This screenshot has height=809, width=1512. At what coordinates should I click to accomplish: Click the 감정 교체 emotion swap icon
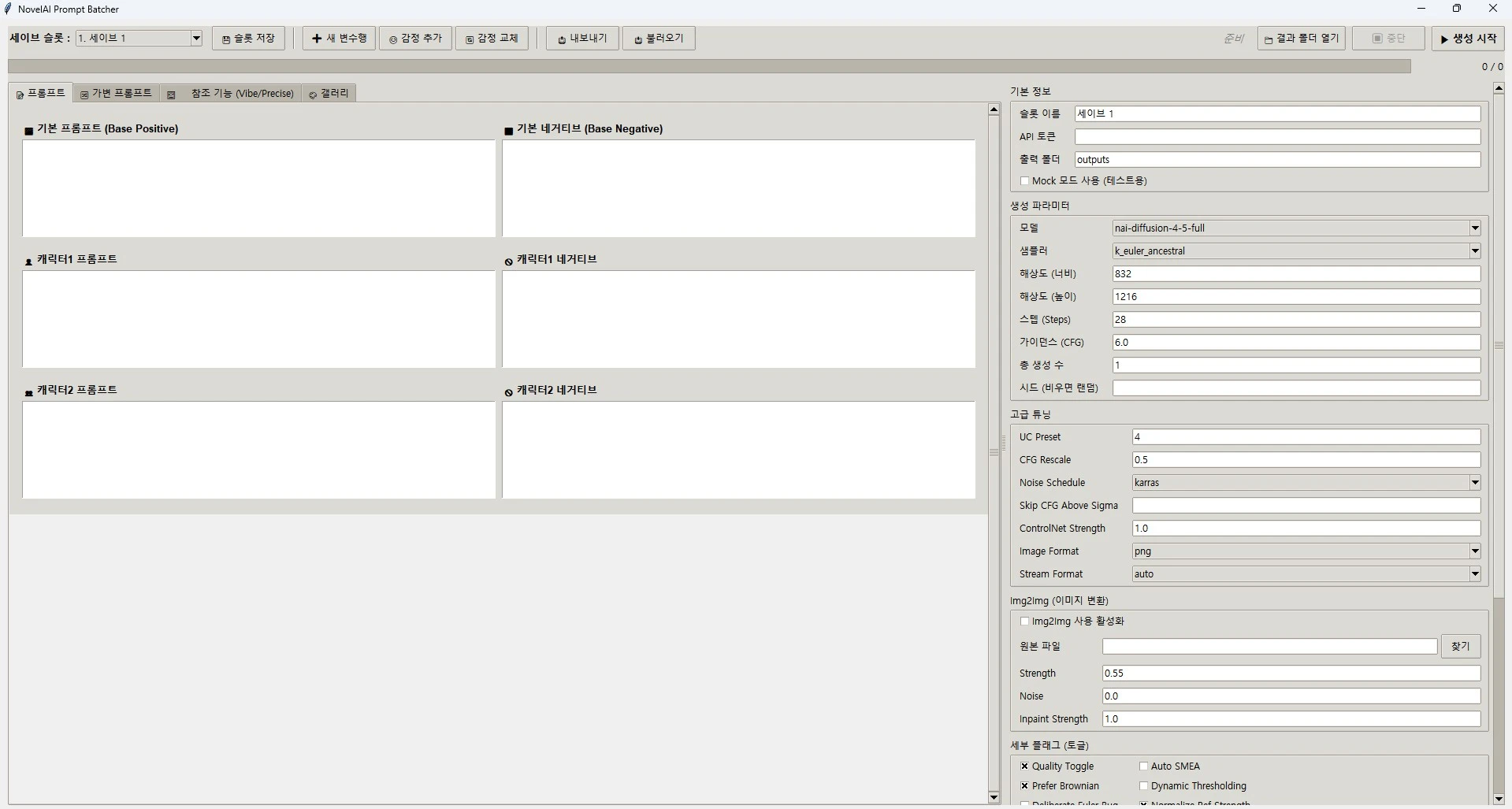470,38
